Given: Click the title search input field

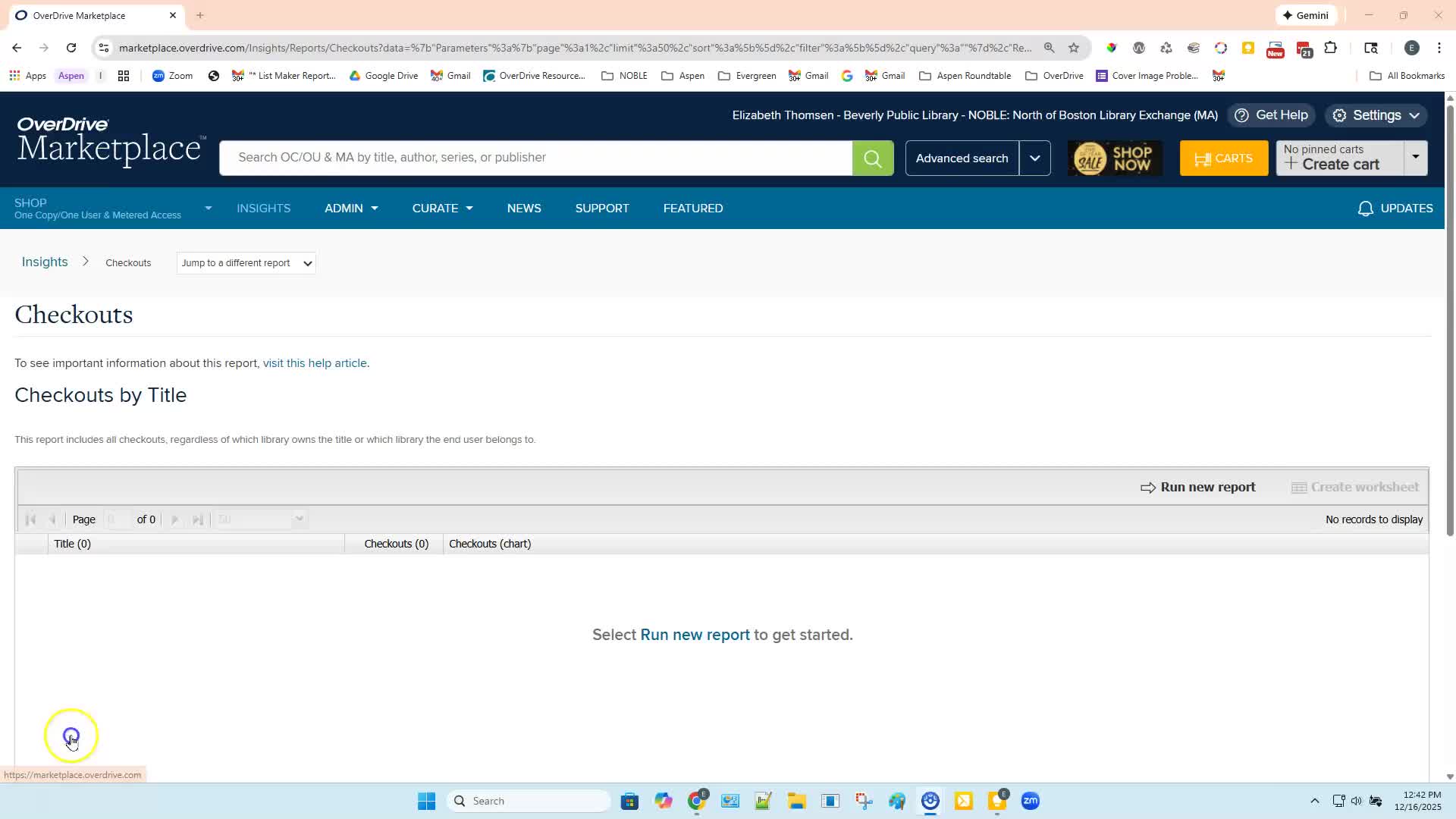Looking at the screenshot, I should [x=535, y=158].
